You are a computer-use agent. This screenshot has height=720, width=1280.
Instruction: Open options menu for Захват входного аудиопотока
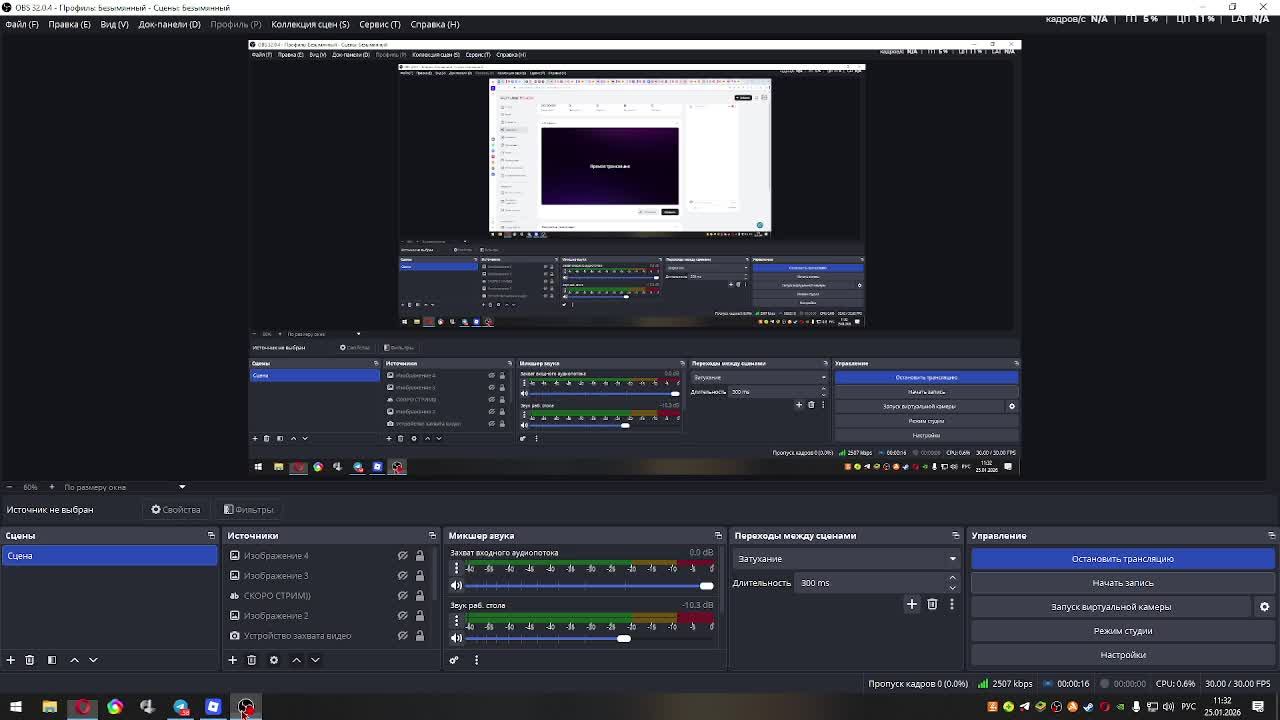(456, 568)
